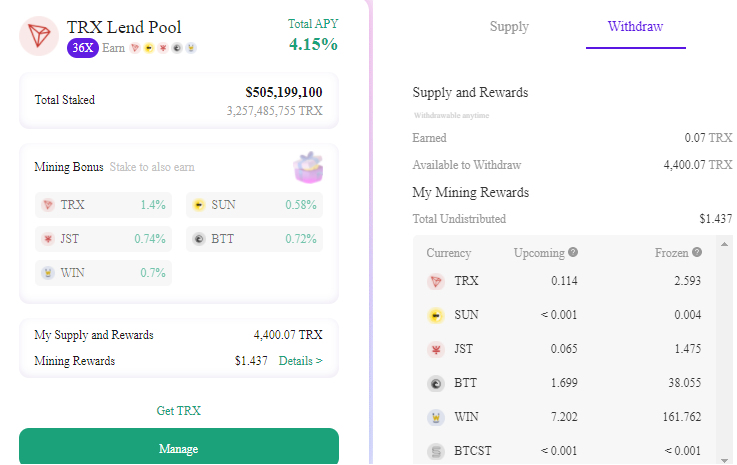Click the Get TRX link

point(179,410)
